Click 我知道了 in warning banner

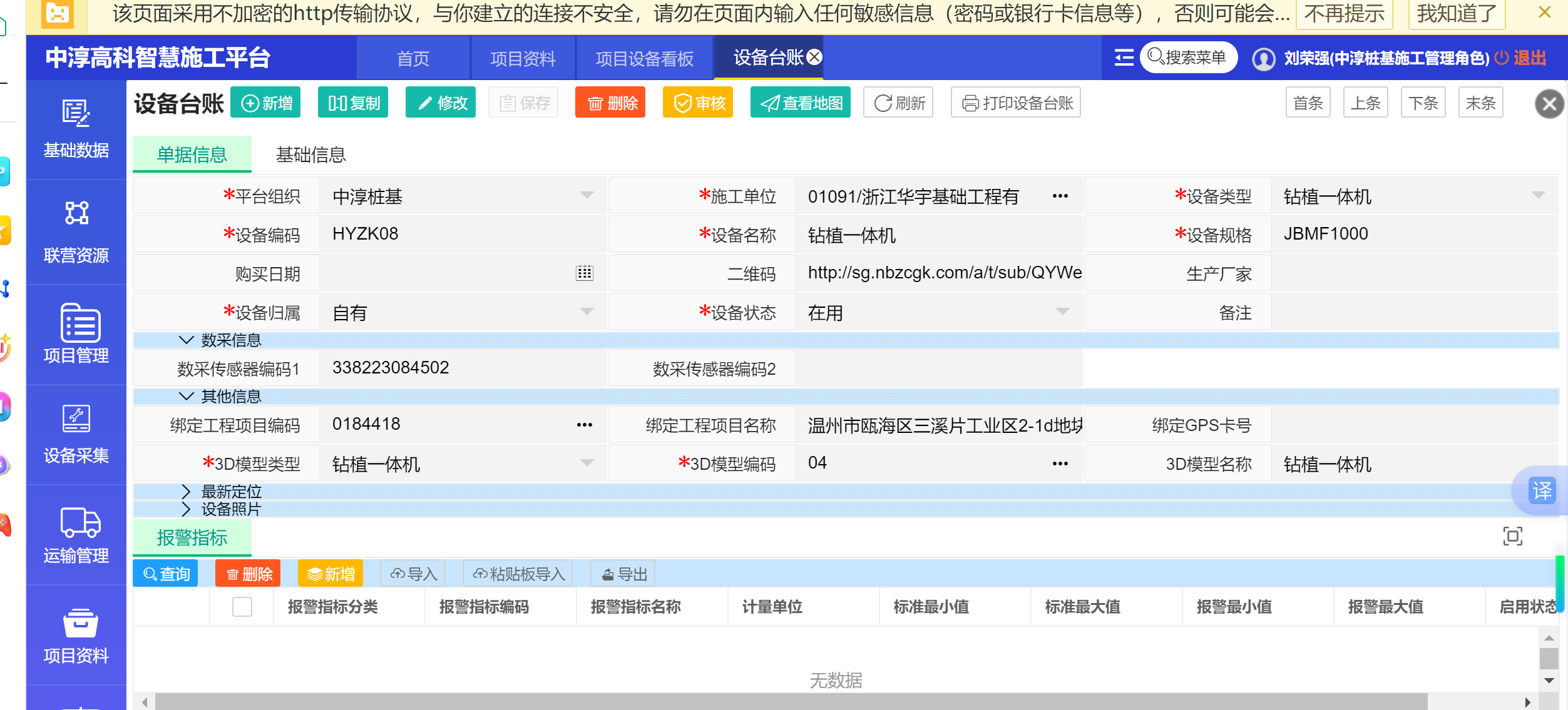click(1456, 14)
